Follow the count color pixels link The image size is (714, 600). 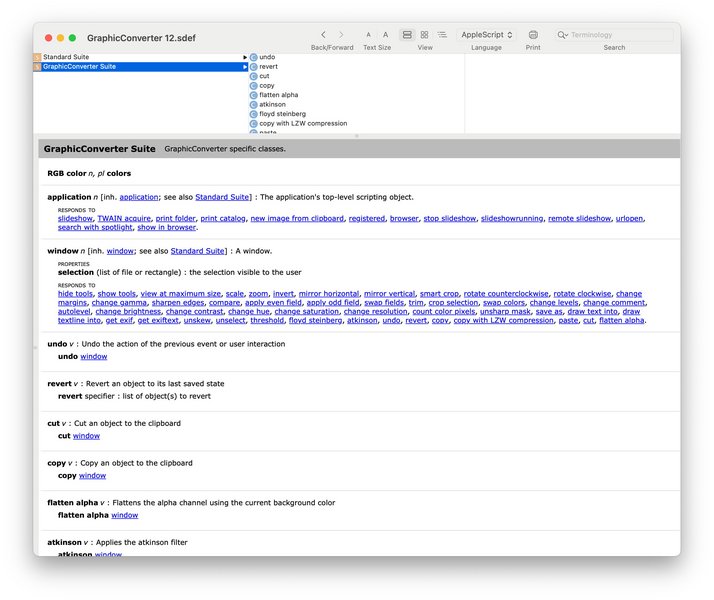click(444, 311)
